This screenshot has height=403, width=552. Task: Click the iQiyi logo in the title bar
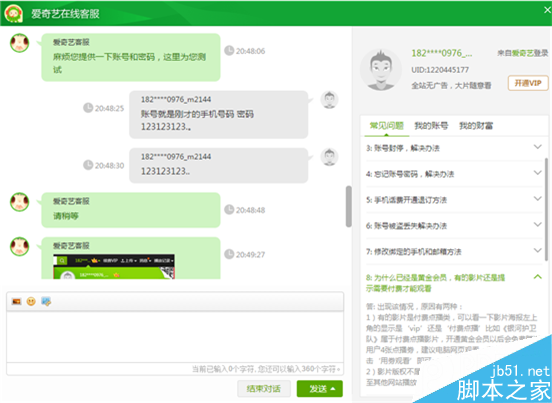(13, 14)
